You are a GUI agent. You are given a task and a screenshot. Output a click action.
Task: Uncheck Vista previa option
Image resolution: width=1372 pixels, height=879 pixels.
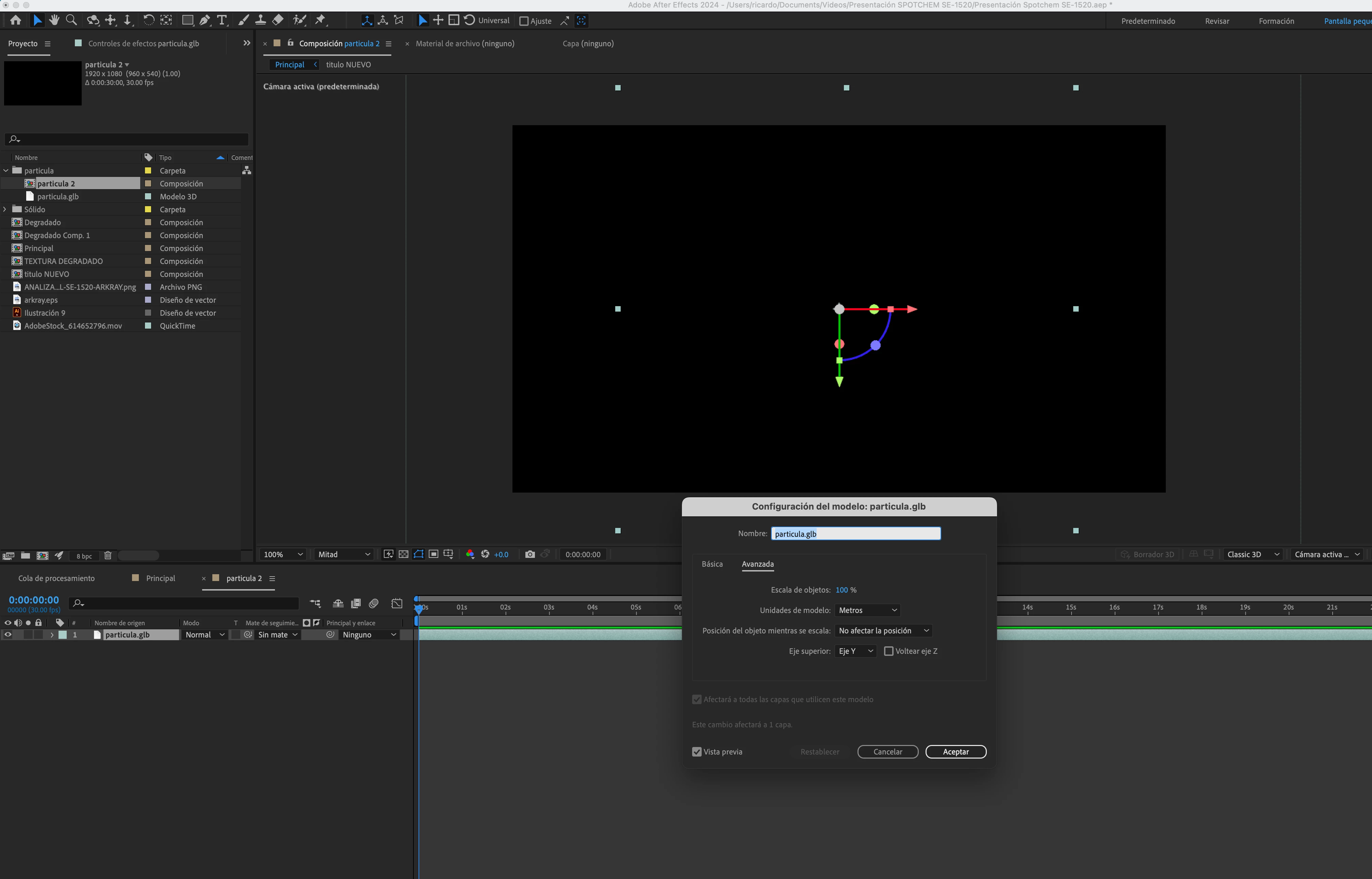tap(697, 752)
